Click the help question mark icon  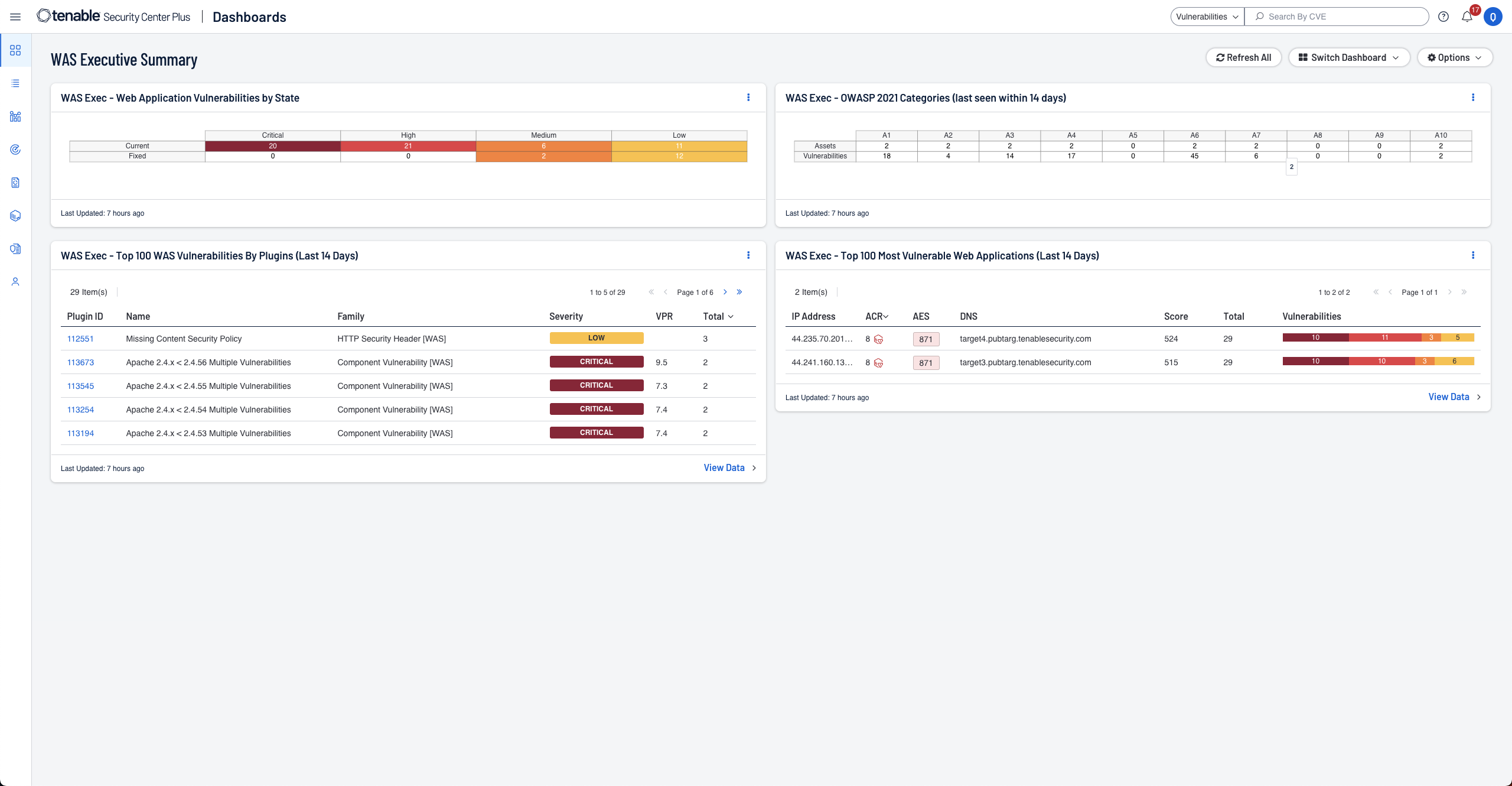tap(1443, 17)
